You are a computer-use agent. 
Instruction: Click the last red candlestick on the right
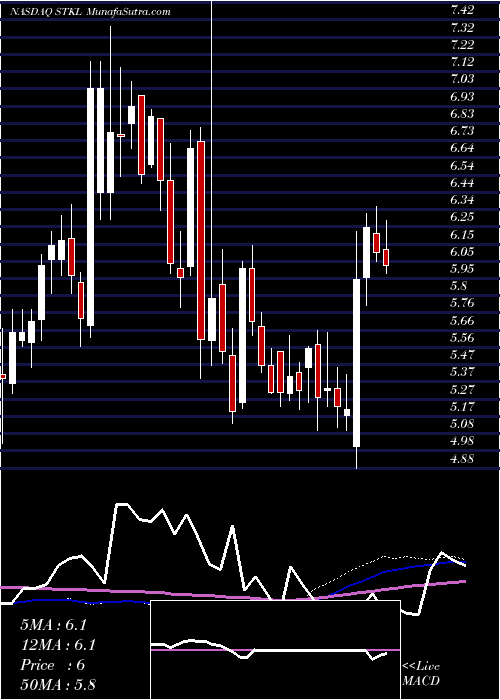pyautogui.click(x=386, y=257)
